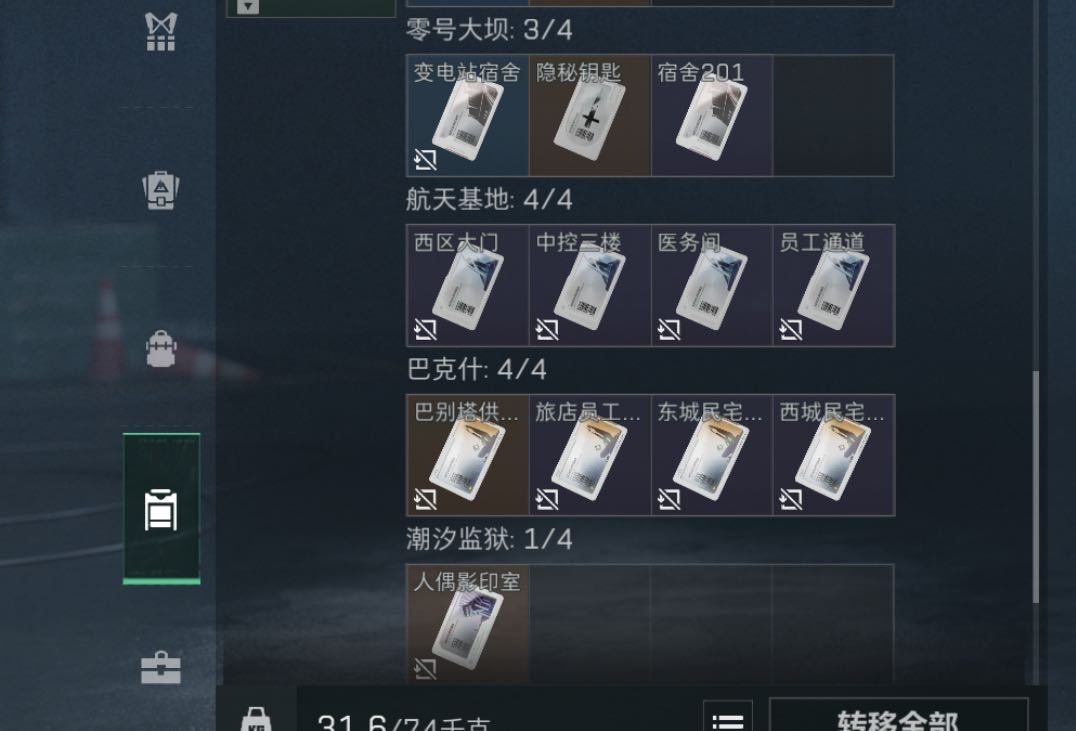Click the weight bag icon at bottom
Image resolution: width=1076 pixels, height=731 pixels.
[x=256, y=719]
